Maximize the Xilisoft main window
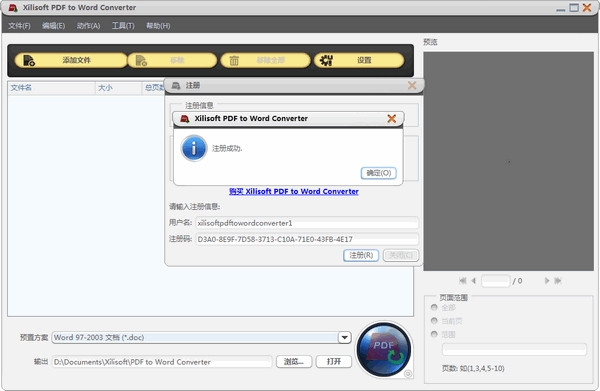Viewport: 600px width, 391px height. click(x=574, y=8)
